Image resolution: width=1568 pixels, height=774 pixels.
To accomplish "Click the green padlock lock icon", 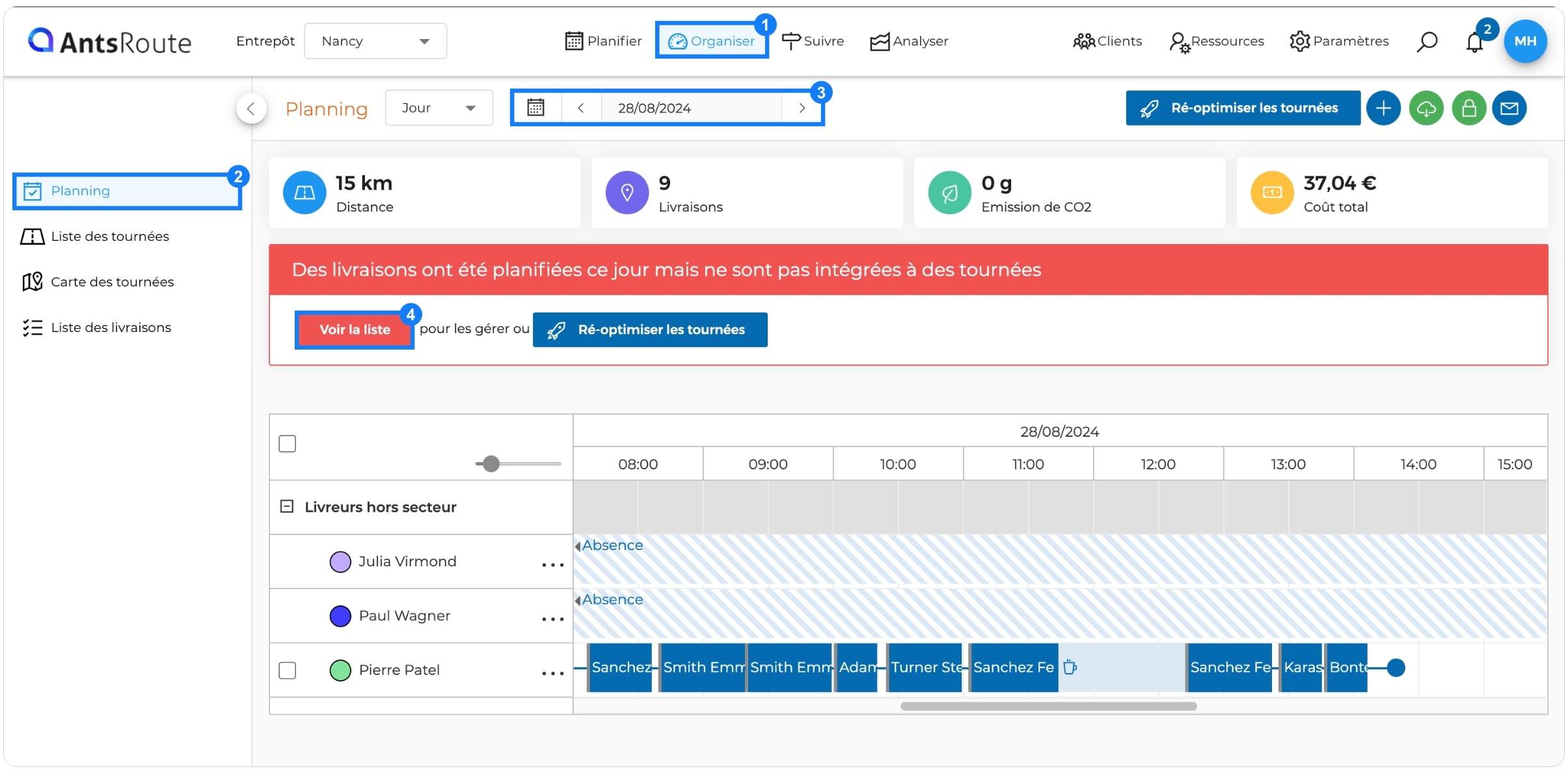I will click(x=1469, y=108).
